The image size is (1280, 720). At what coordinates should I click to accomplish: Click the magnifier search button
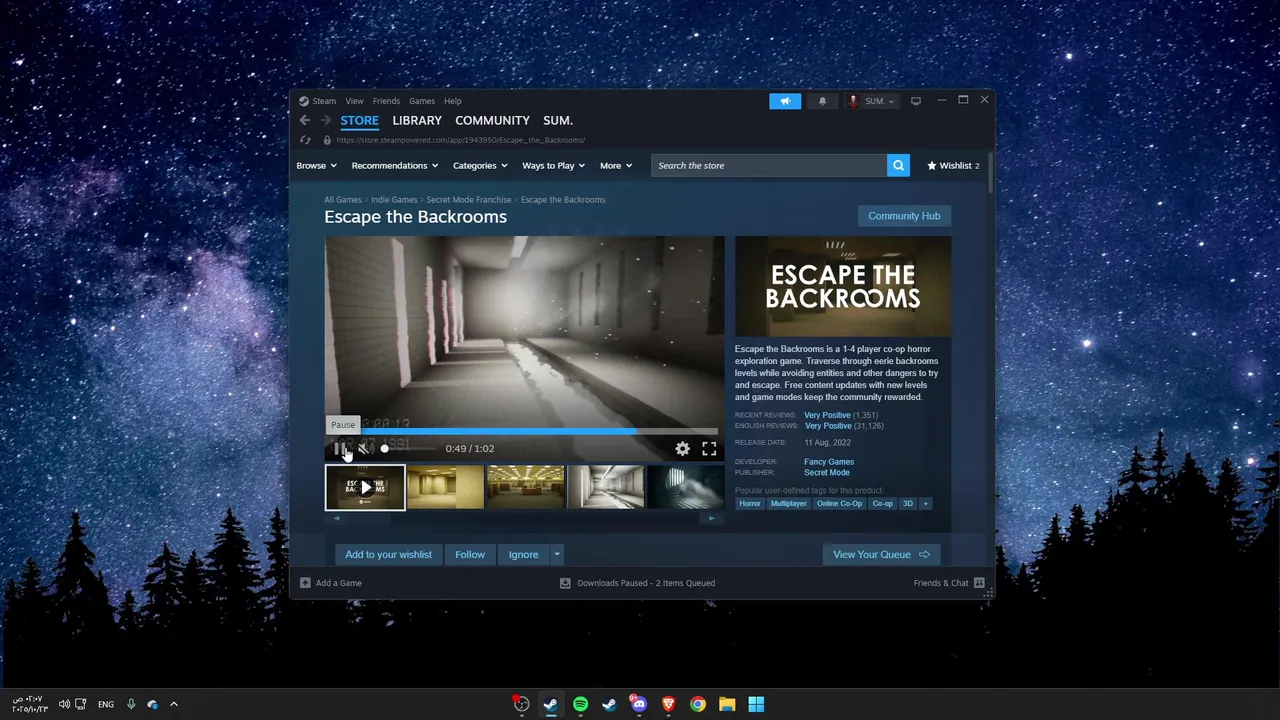pyautogui.click(x=898, y=165)
